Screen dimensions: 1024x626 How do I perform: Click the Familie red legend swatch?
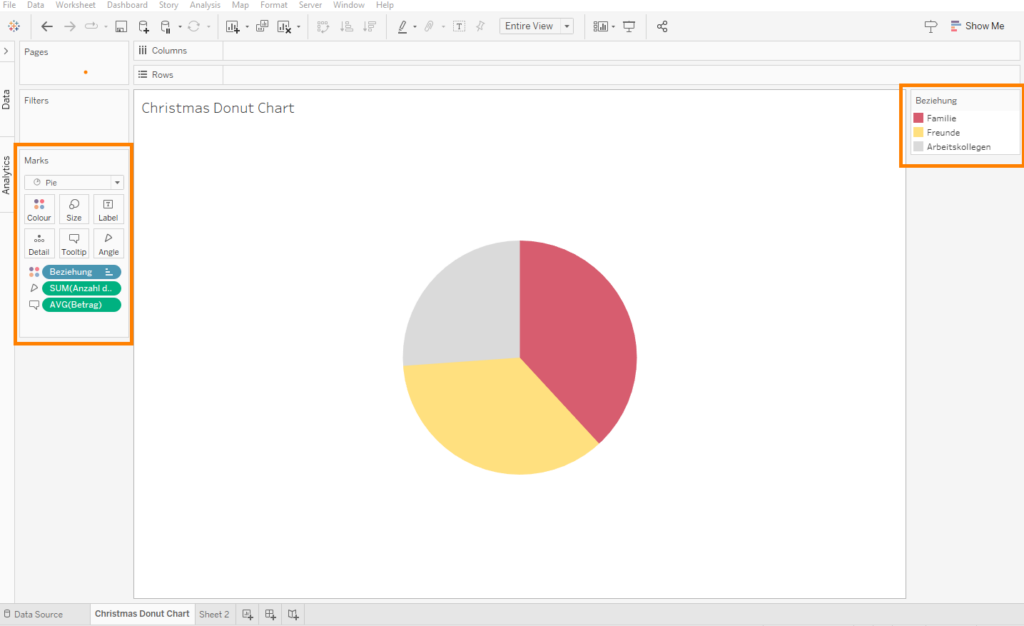tap(918, 118)
